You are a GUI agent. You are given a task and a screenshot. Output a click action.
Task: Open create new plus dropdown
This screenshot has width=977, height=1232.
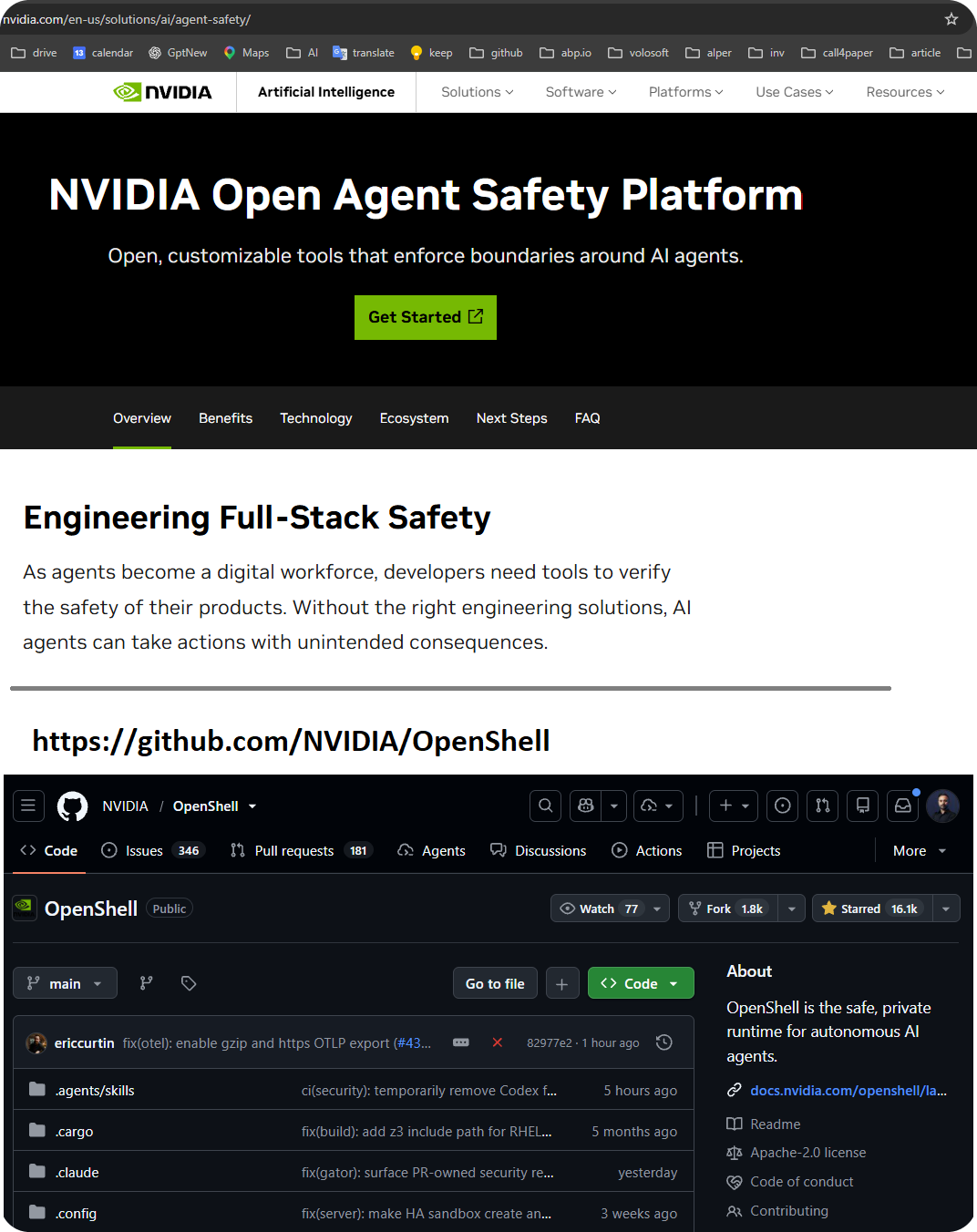[x=734, y=806]
